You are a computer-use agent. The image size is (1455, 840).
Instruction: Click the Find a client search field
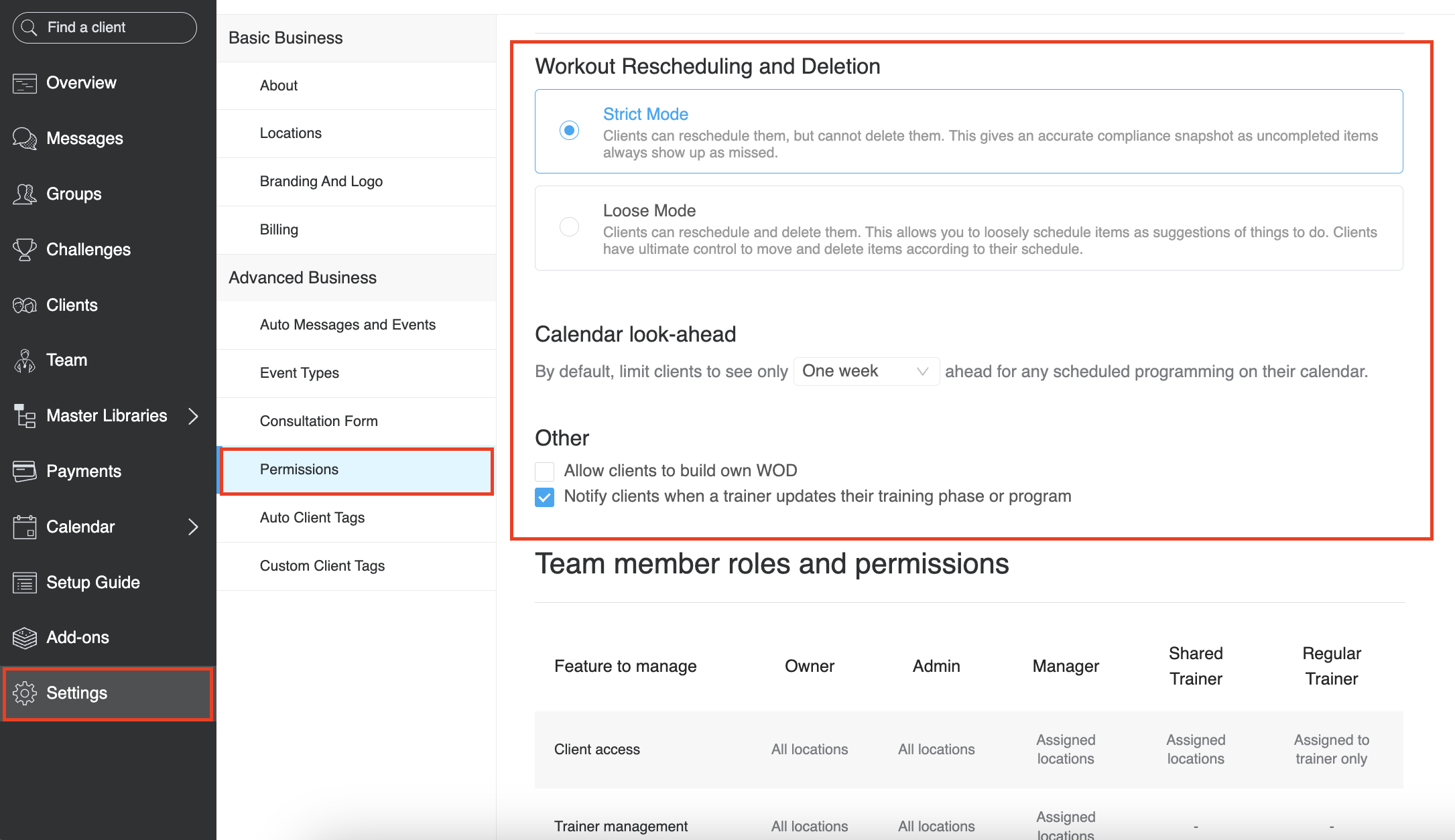tap(104, 27)
